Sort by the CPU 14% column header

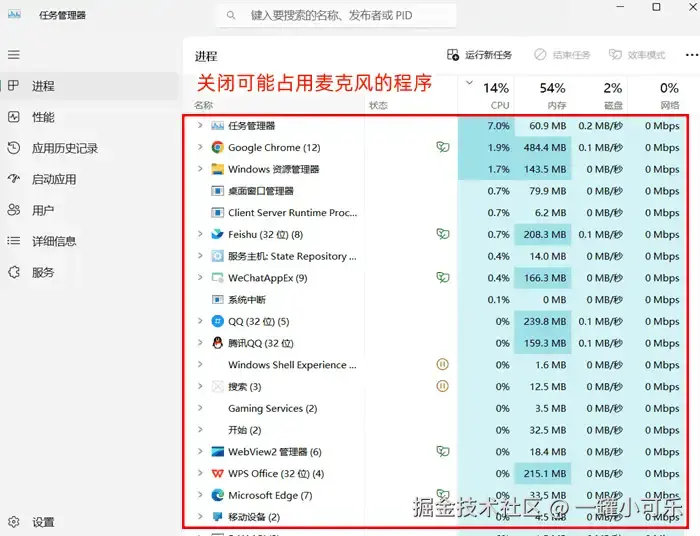coord(486,95)
